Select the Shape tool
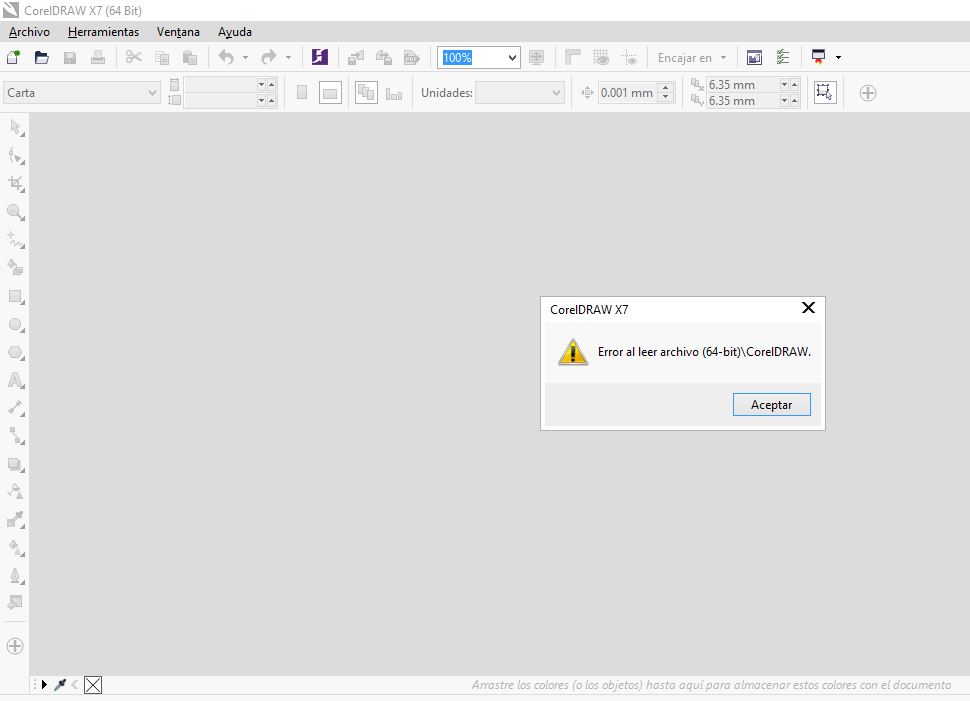Image resolution: width=970 pixels, height=701 pixels. (x=16, y=156)
